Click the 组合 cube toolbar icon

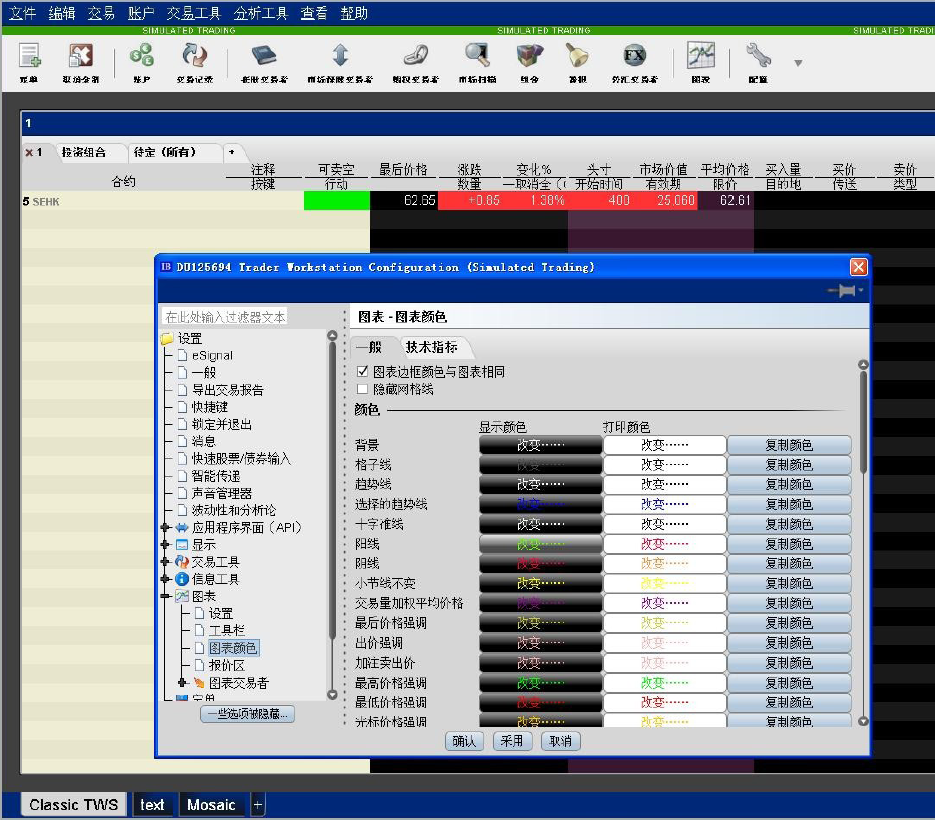point(530,62)
